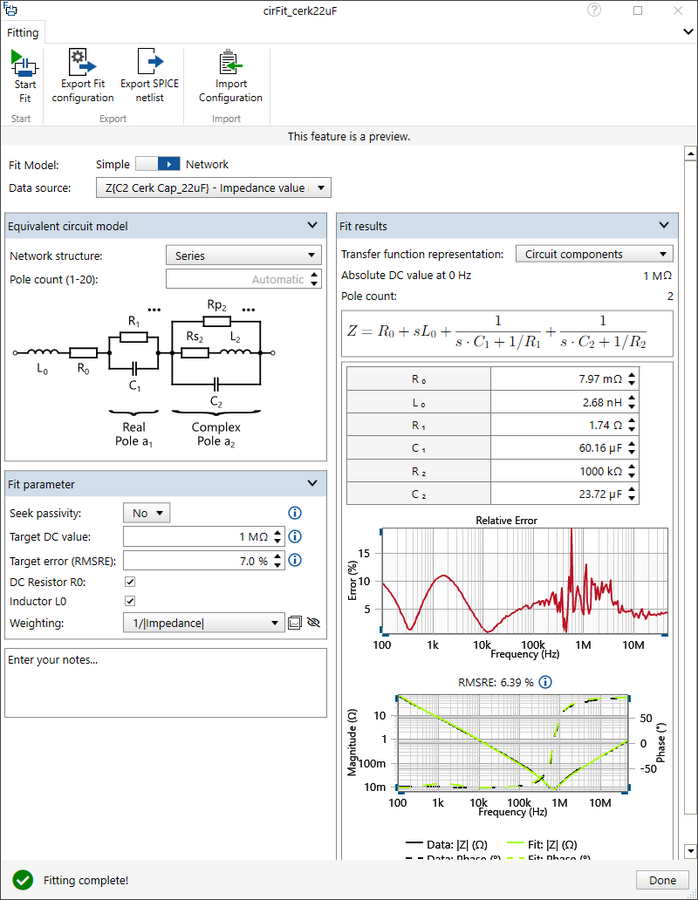
Task: Collapse ribbon with chevron at top right
Action: point(688,32)
